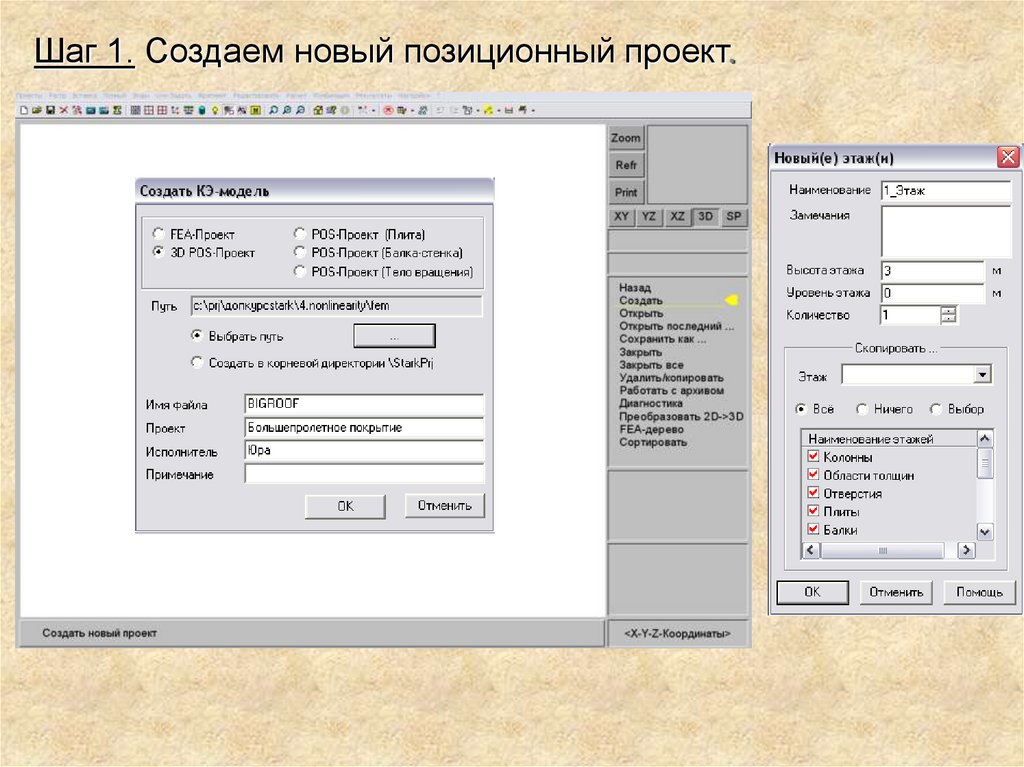Click the Количество spinner arrows
Image resolution: width=1024 pixels, height=767 pixels.
point(948,316)
